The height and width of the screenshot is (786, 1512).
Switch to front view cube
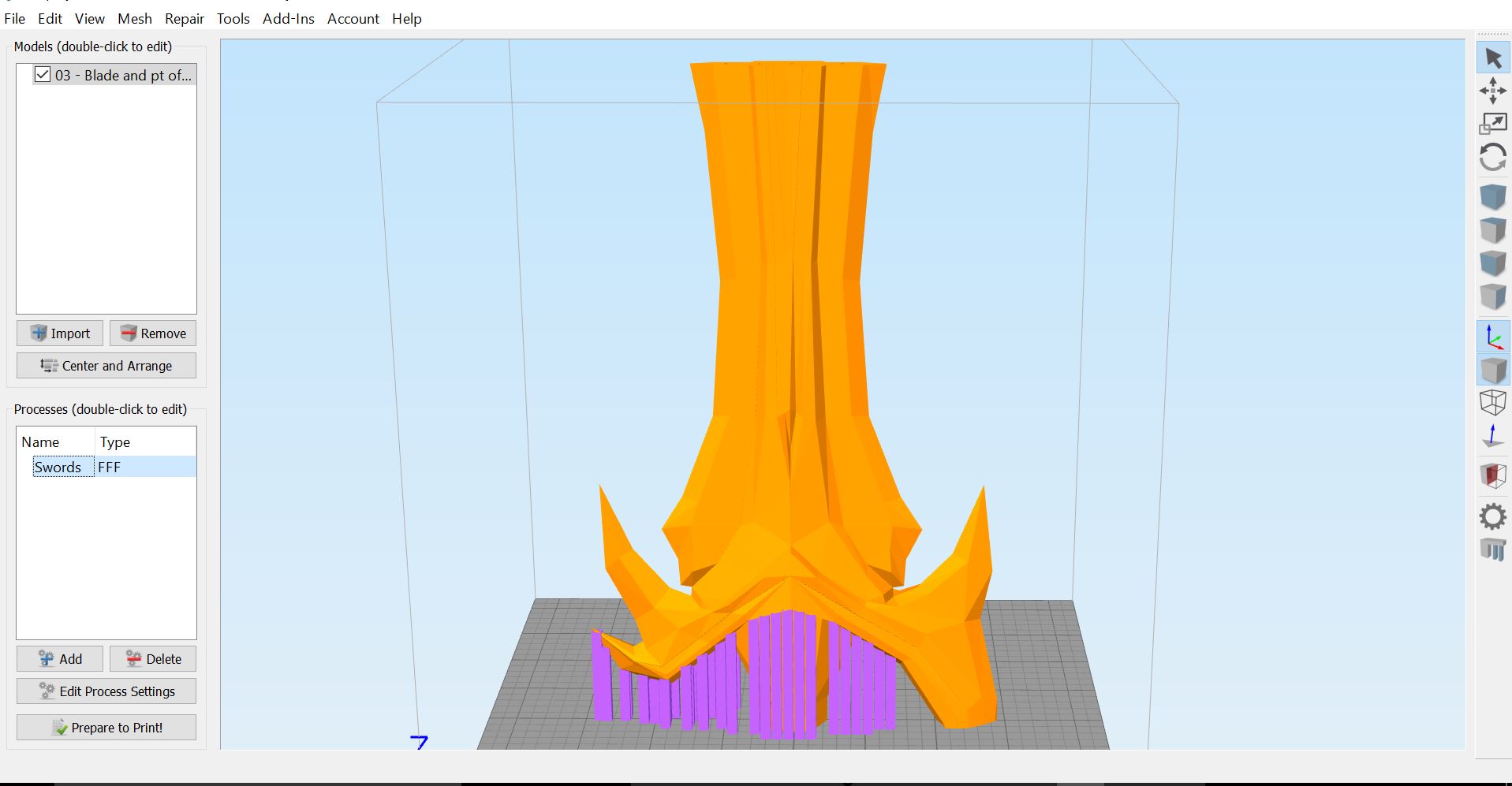(x=1493, y=263)
